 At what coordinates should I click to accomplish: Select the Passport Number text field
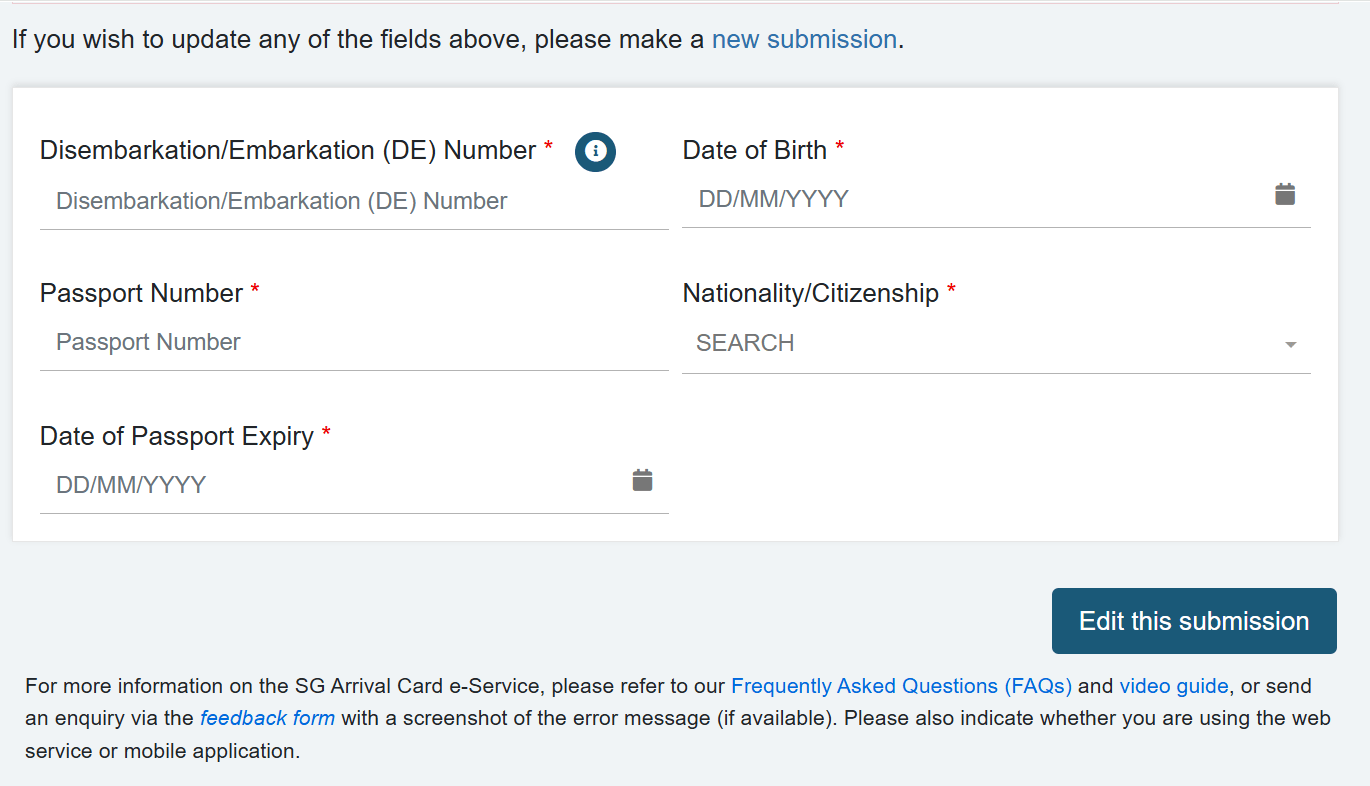(x=354, y=343)
